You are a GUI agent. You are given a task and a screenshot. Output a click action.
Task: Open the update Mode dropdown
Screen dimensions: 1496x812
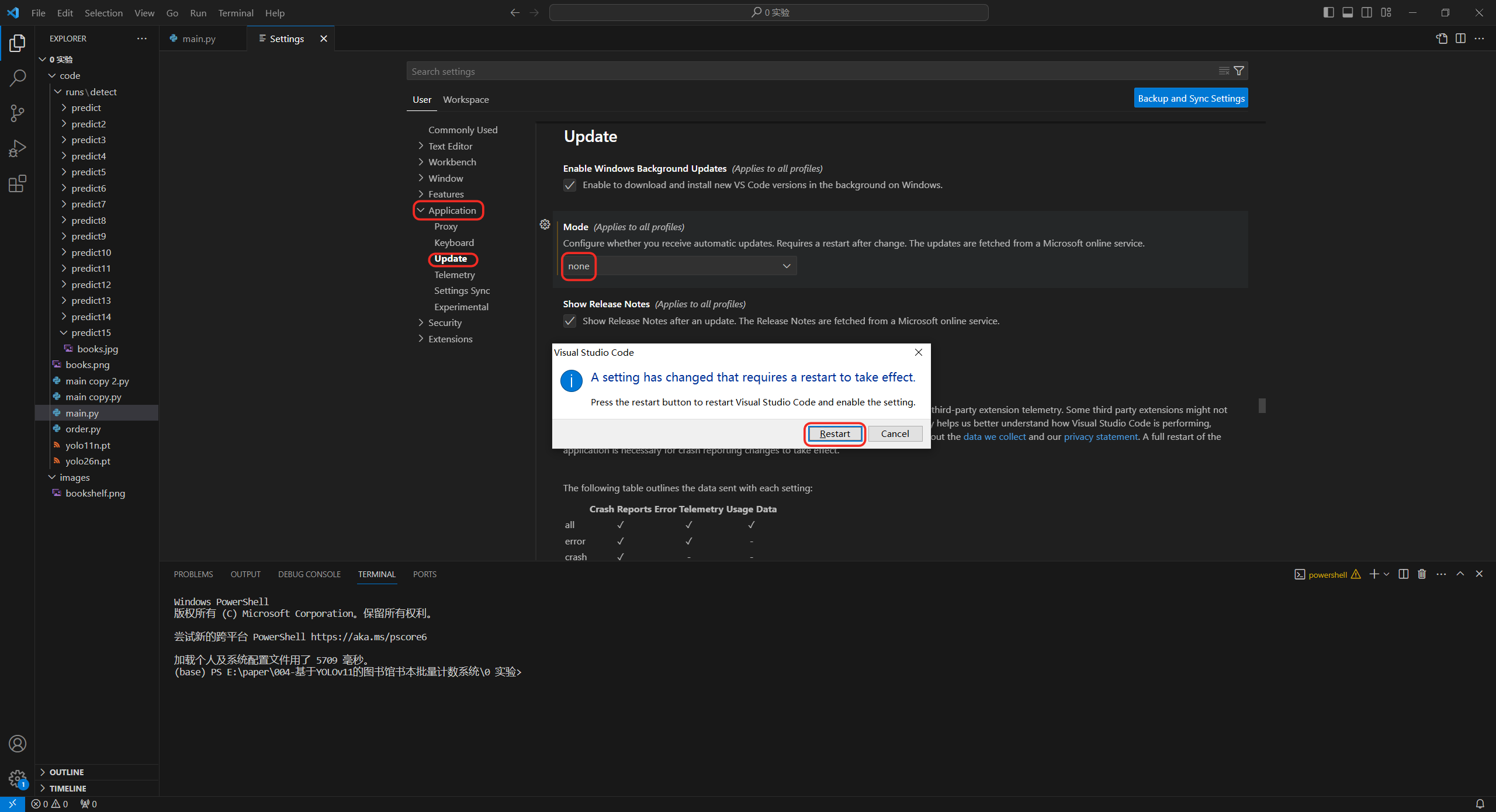(x=679, y=266)
